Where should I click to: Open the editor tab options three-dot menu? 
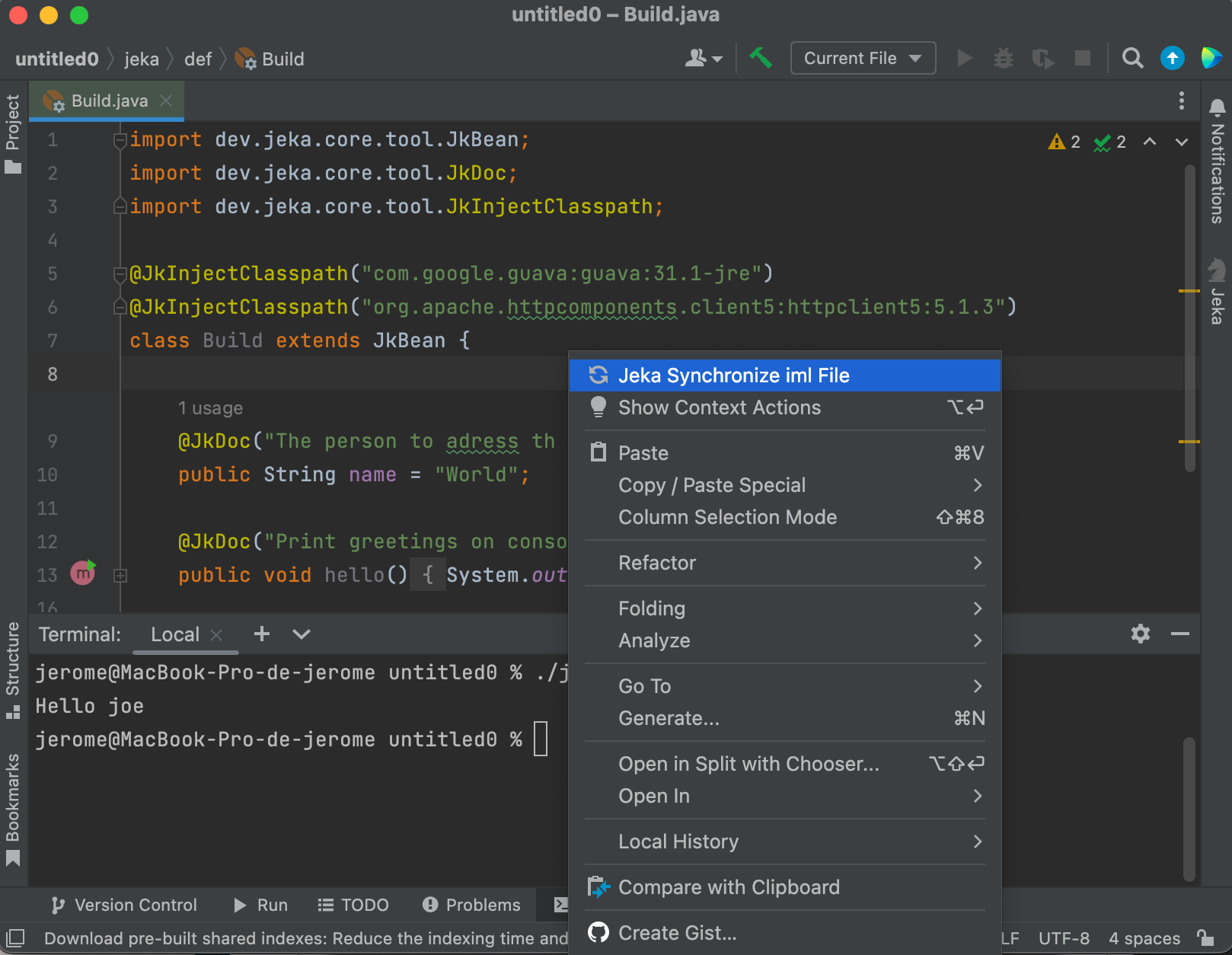pyautogui.click(x=1181, y=101)
